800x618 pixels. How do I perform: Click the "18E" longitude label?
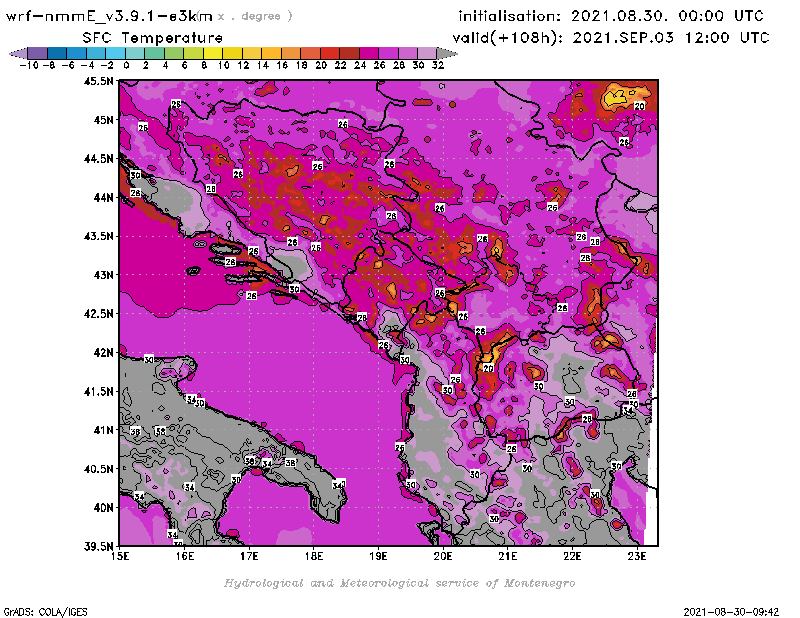[314, 556]
